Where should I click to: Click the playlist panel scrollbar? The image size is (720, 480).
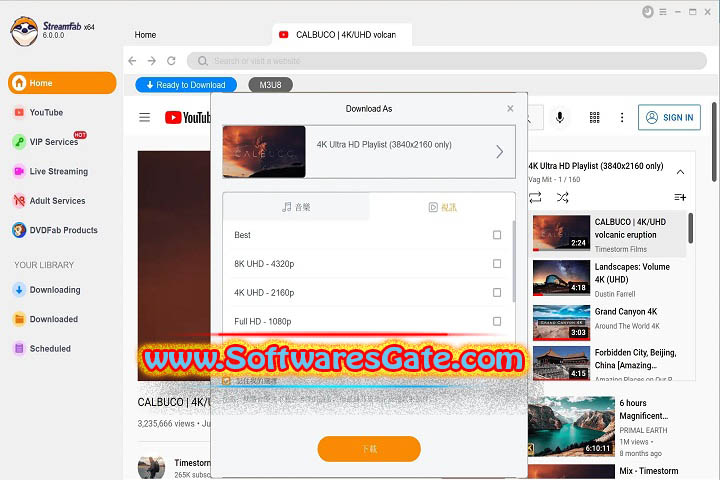(691, 228)
